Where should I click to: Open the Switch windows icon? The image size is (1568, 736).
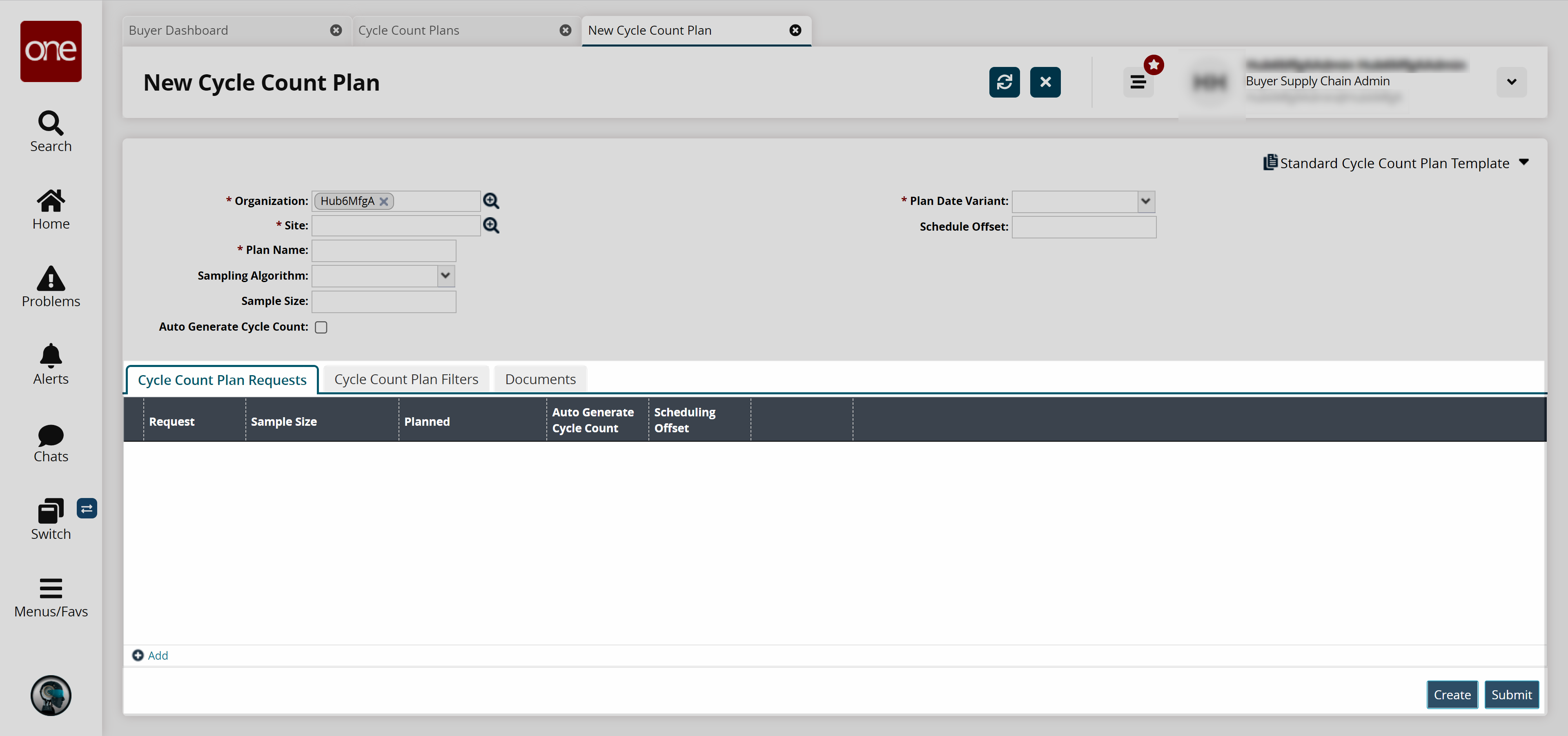[51, 519]
